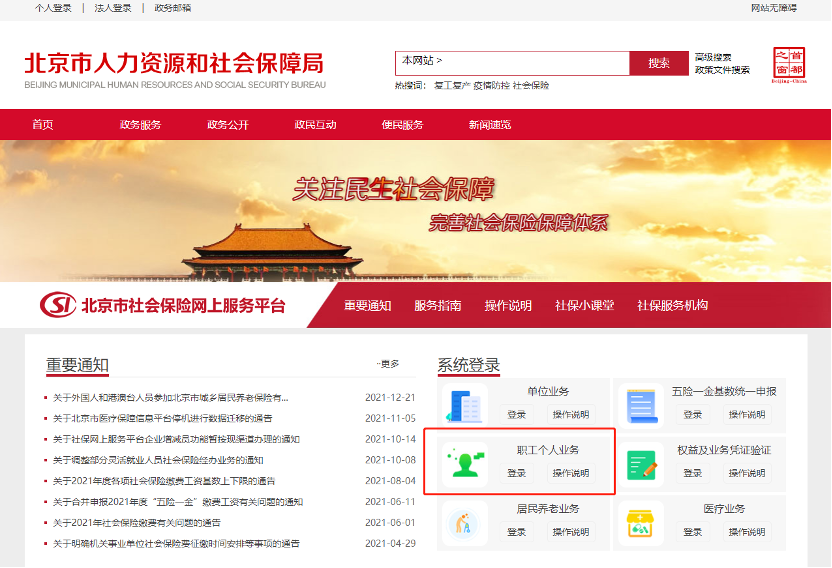This screenshot has height=568, width=832.
Task: Click 登录 under 单位业务
Action: point(516,415)
